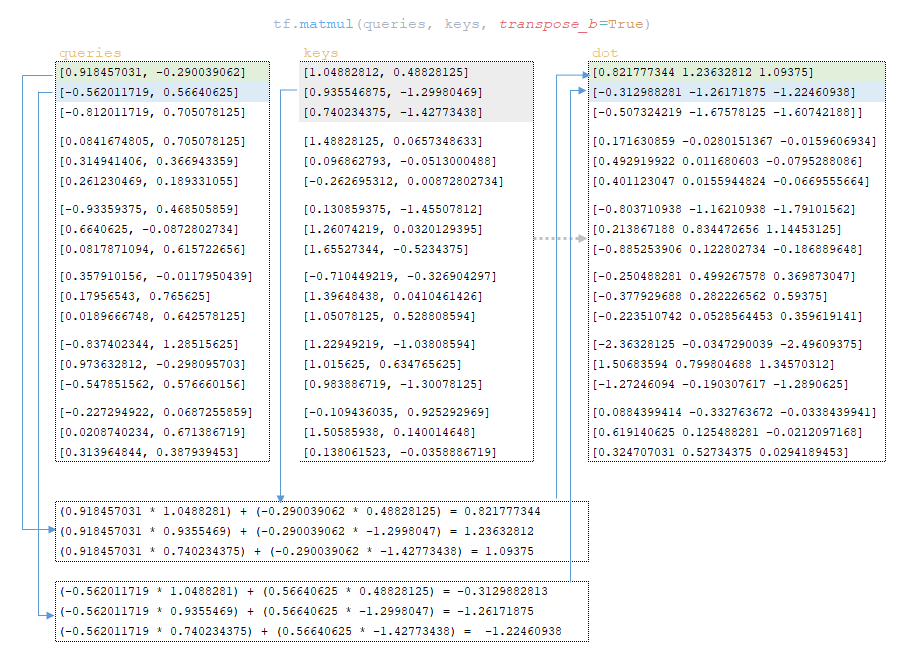
Task: Click dot row starting with 0.0884399414
Action: tap(735, 412)
